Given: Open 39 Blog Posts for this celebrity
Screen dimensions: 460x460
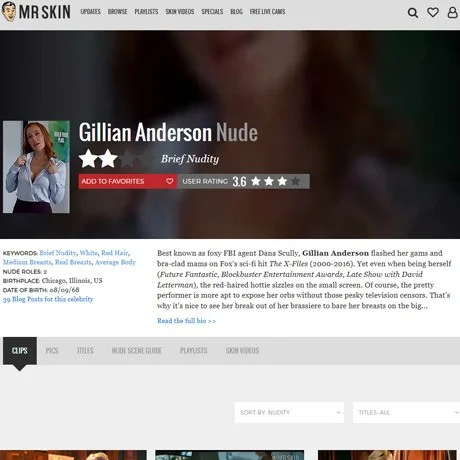Looking at the screenshot, I should pyautogui.click(x=48, y=299).
